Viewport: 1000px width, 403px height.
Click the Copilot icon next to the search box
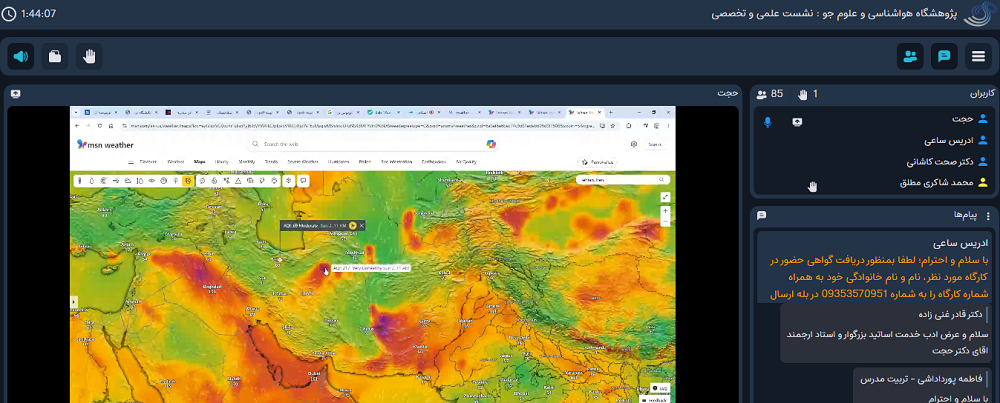491,144
